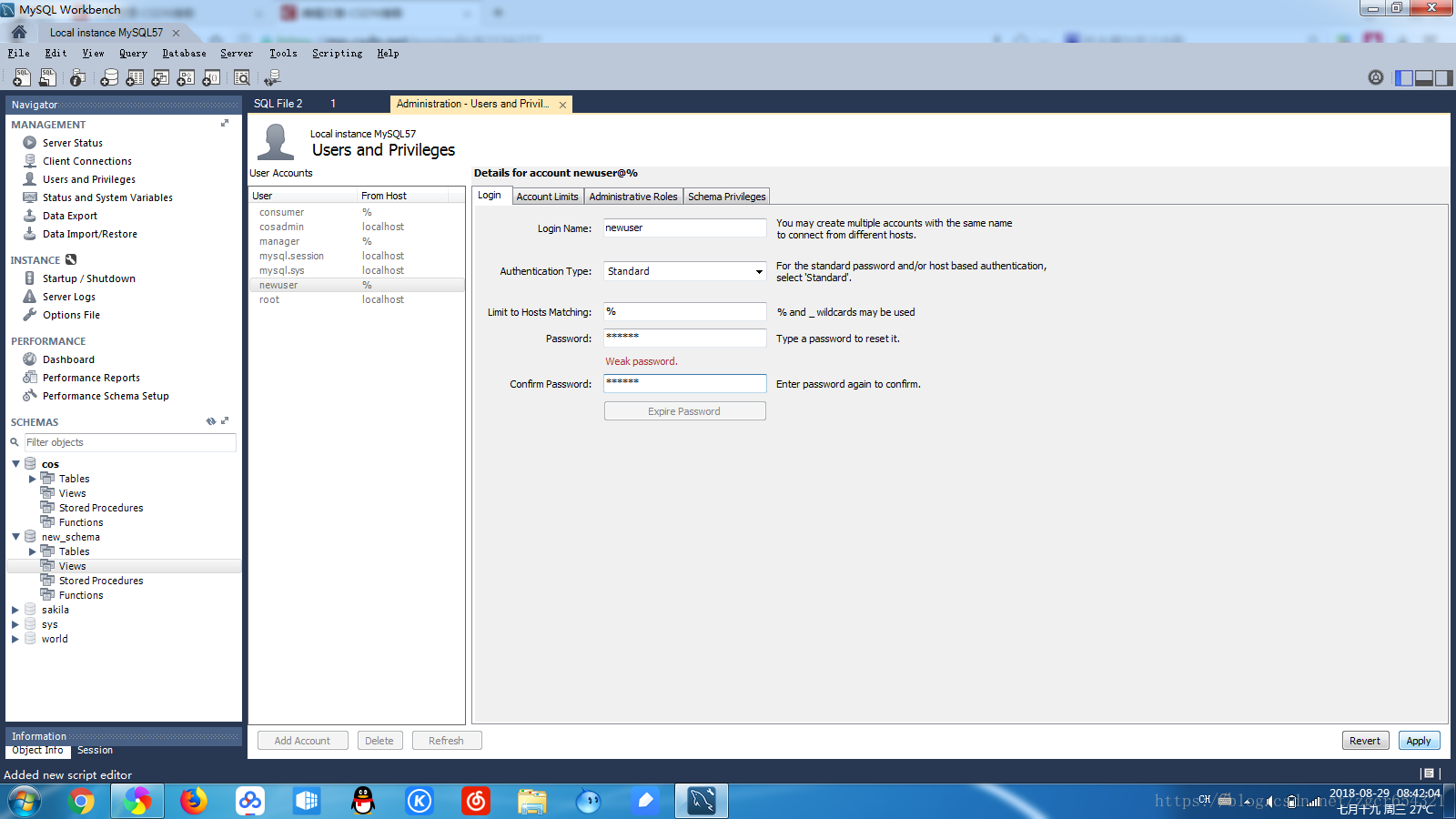1456x819 pixels.
Task: Click the Filter objects search field
Action: (x=129, y=442)
